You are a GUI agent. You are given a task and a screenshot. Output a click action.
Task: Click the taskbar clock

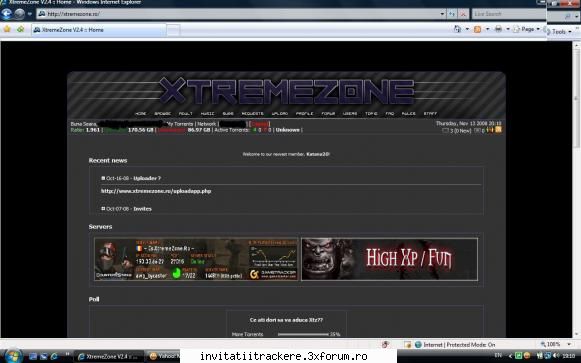(569, 356)
